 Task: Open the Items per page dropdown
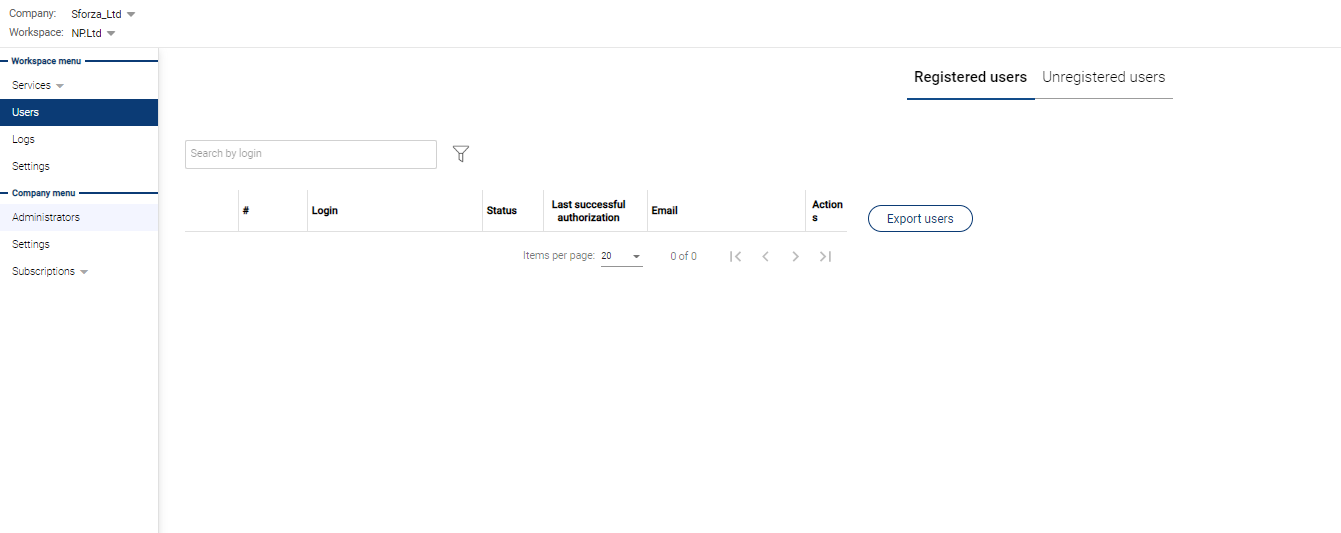click(x=621, y=257)
